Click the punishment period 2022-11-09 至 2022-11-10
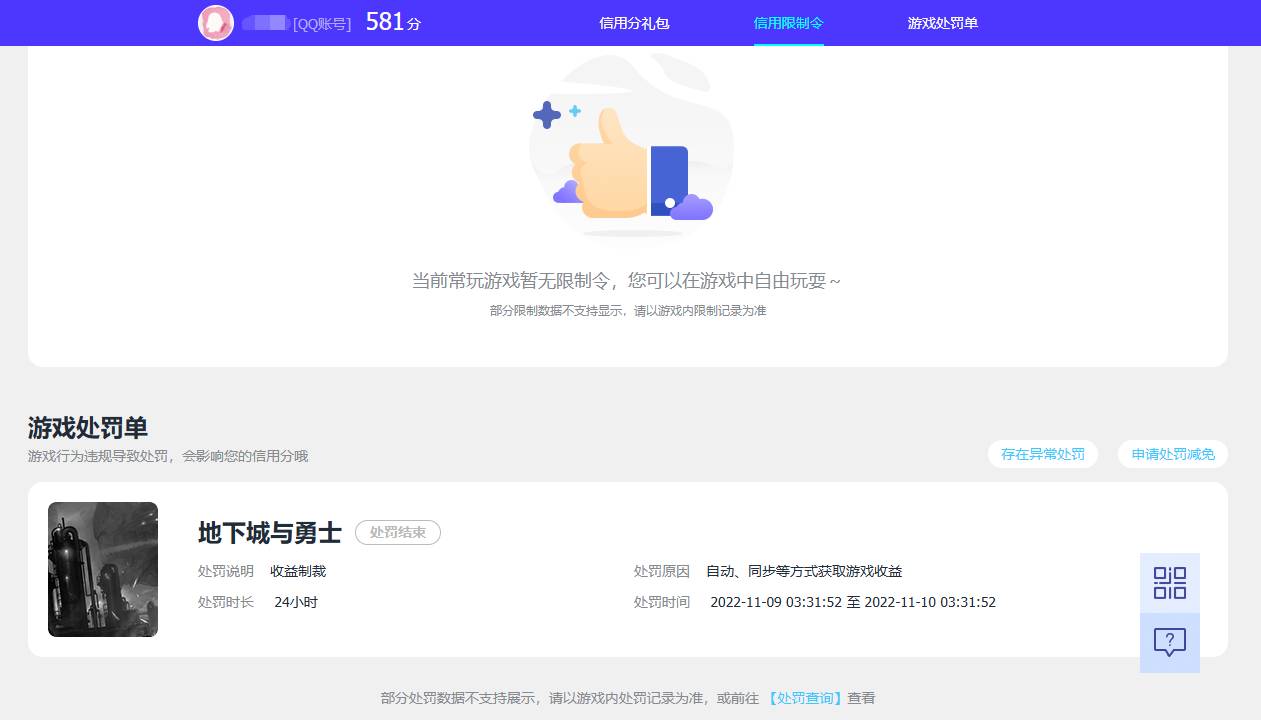 (x=852, y=602)
